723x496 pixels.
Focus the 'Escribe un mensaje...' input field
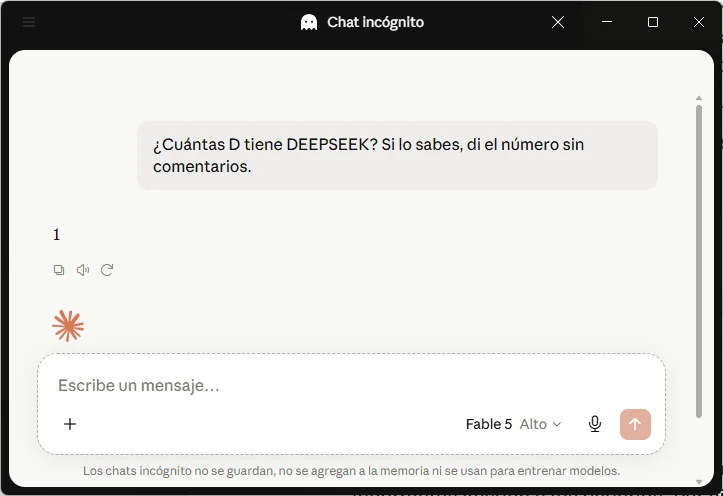pyautogui.click(x=351, y=385)
